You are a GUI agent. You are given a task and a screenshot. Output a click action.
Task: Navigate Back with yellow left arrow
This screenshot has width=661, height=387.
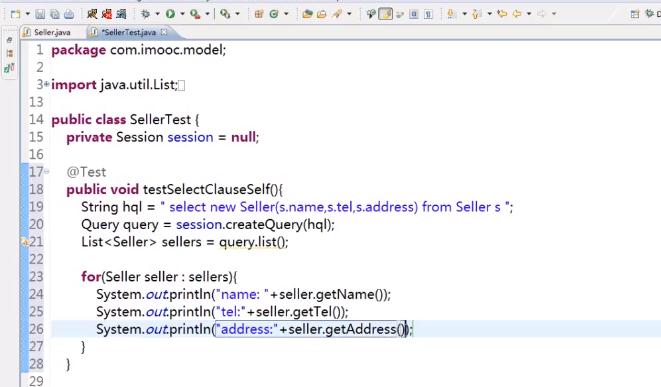517,14
